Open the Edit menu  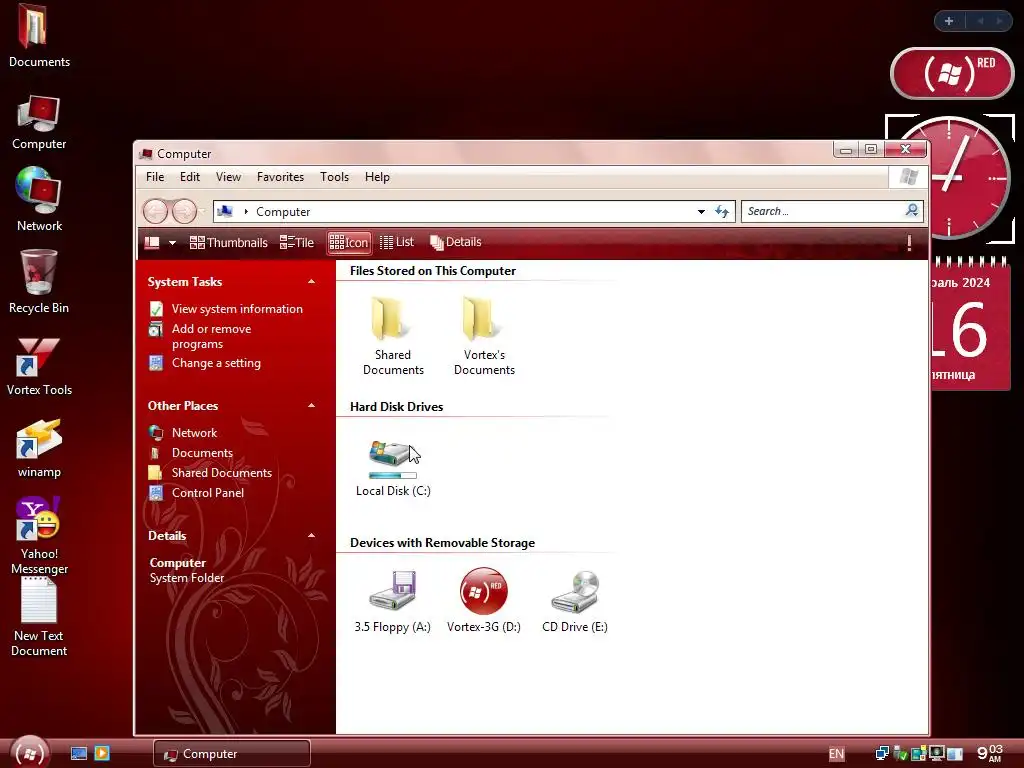tap(190, 177)
